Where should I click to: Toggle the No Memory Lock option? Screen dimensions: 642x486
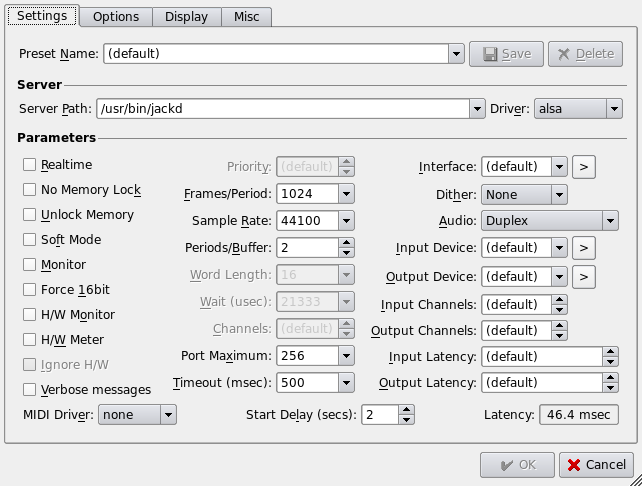30,190
